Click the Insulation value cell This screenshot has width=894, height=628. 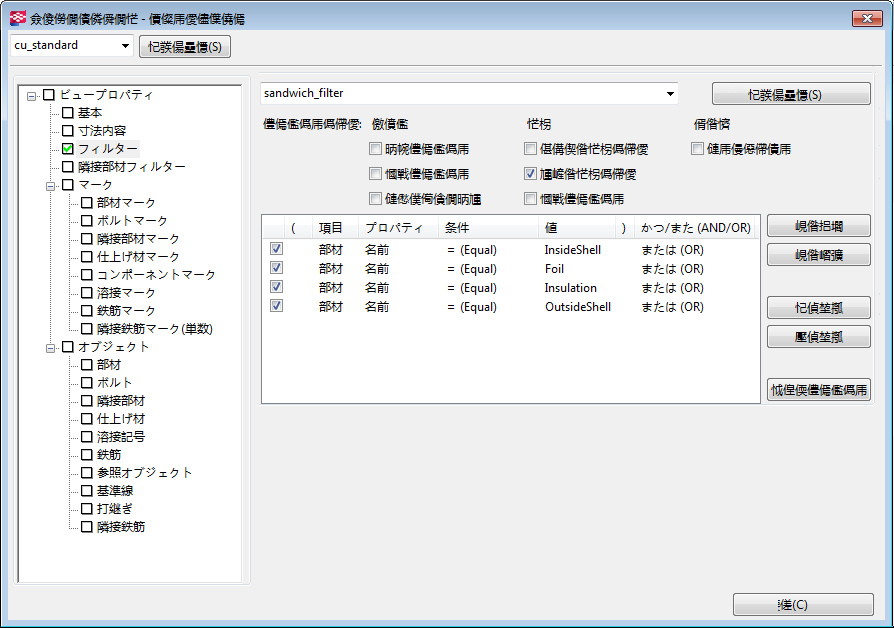click(570, 288)
